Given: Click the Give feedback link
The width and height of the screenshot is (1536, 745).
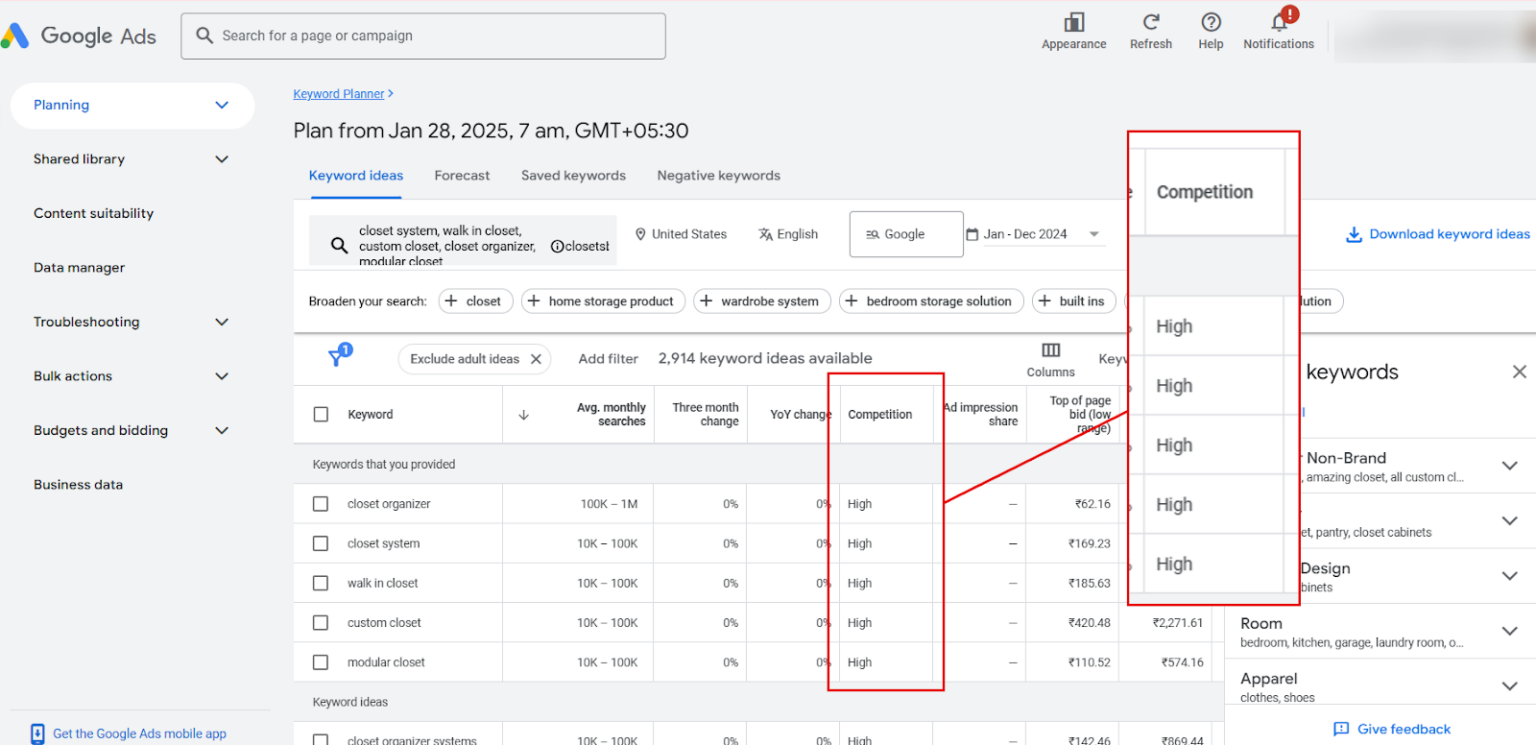Looking at the screenshot, I should [1391, 729].
